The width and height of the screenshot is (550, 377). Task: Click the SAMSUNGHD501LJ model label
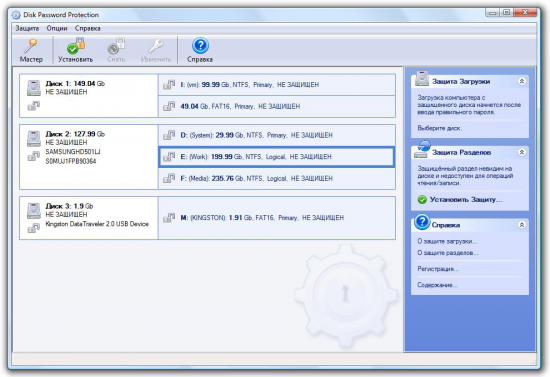(73, 152)
